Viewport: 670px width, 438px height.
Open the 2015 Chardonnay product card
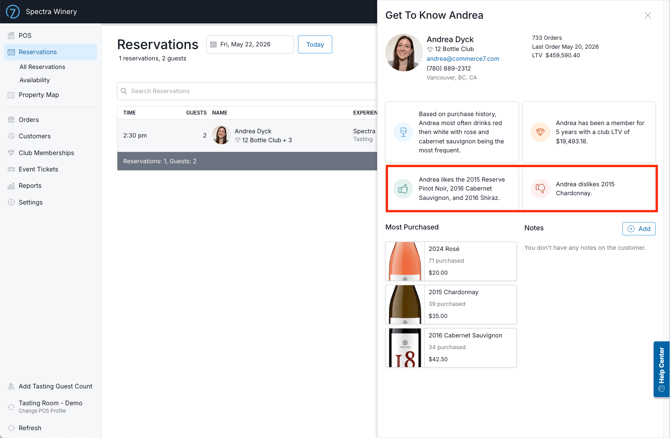pos(451,304)
